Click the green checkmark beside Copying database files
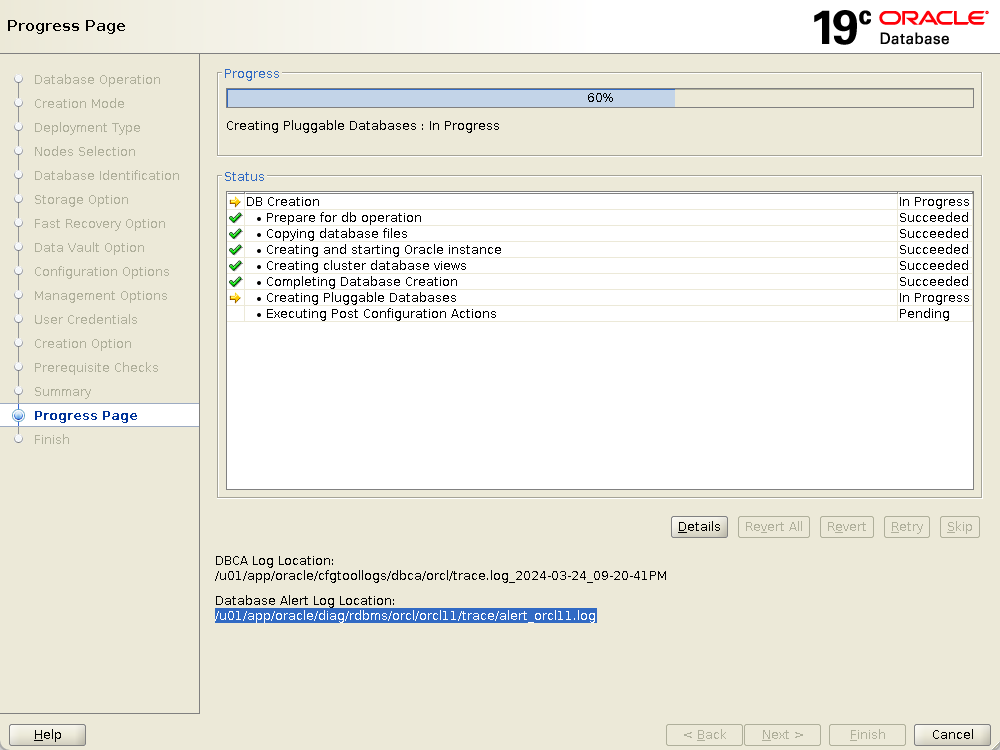Screen dimensions: 1000x750 pyautogui.click(x=235, y=234)
